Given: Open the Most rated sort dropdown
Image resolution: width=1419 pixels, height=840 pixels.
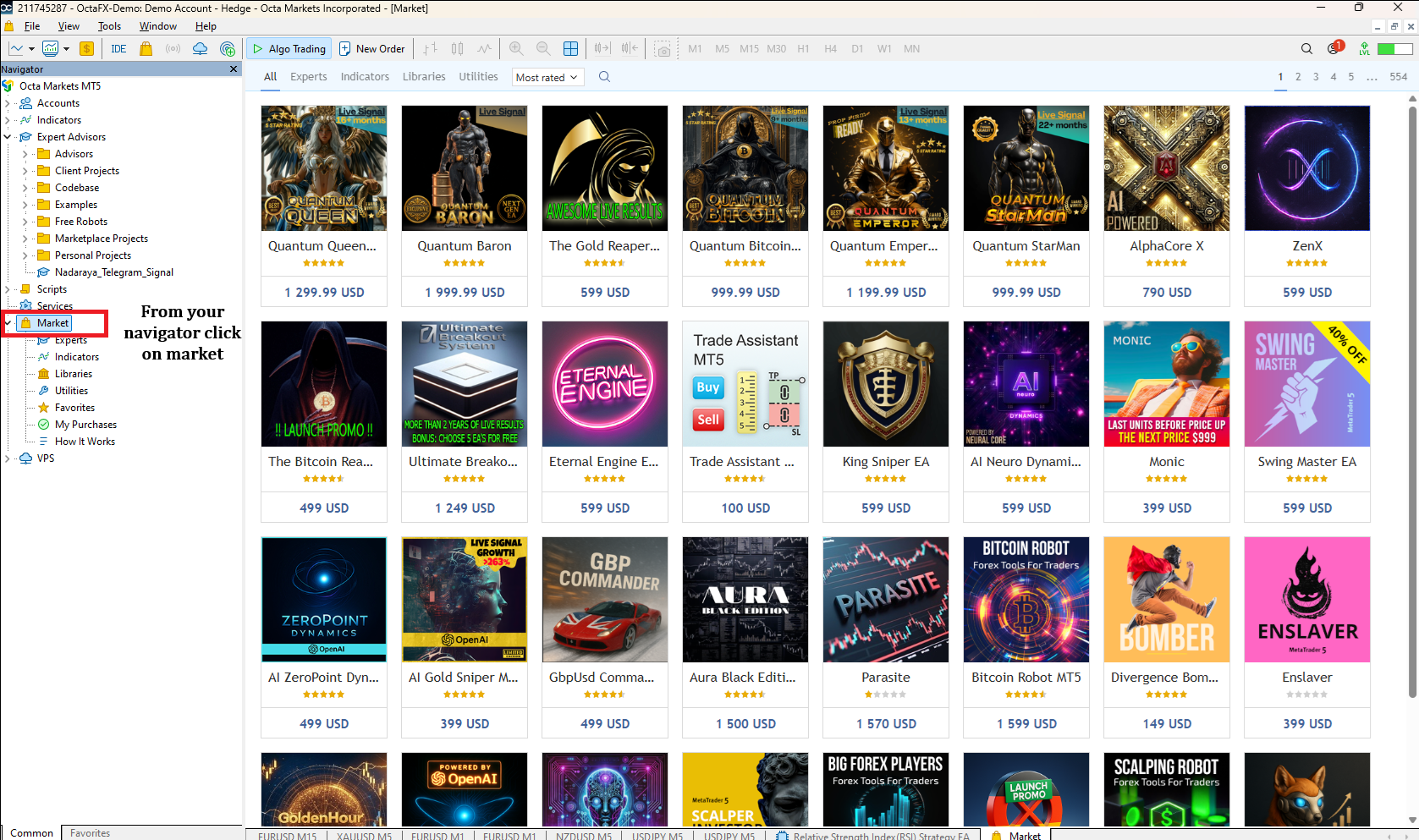Looking at the screenshot, I should point(547,77).
